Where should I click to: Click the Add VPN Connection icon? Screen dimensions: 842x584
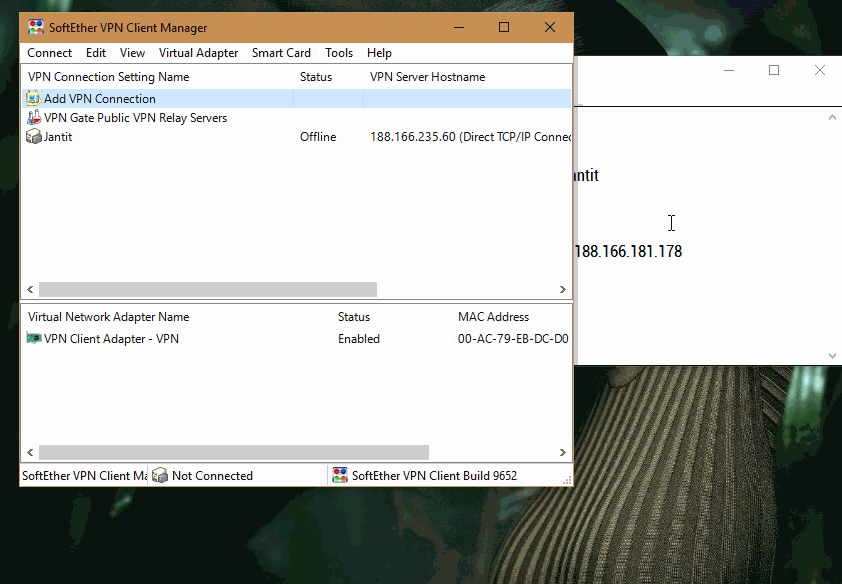[x=33, y=98]
